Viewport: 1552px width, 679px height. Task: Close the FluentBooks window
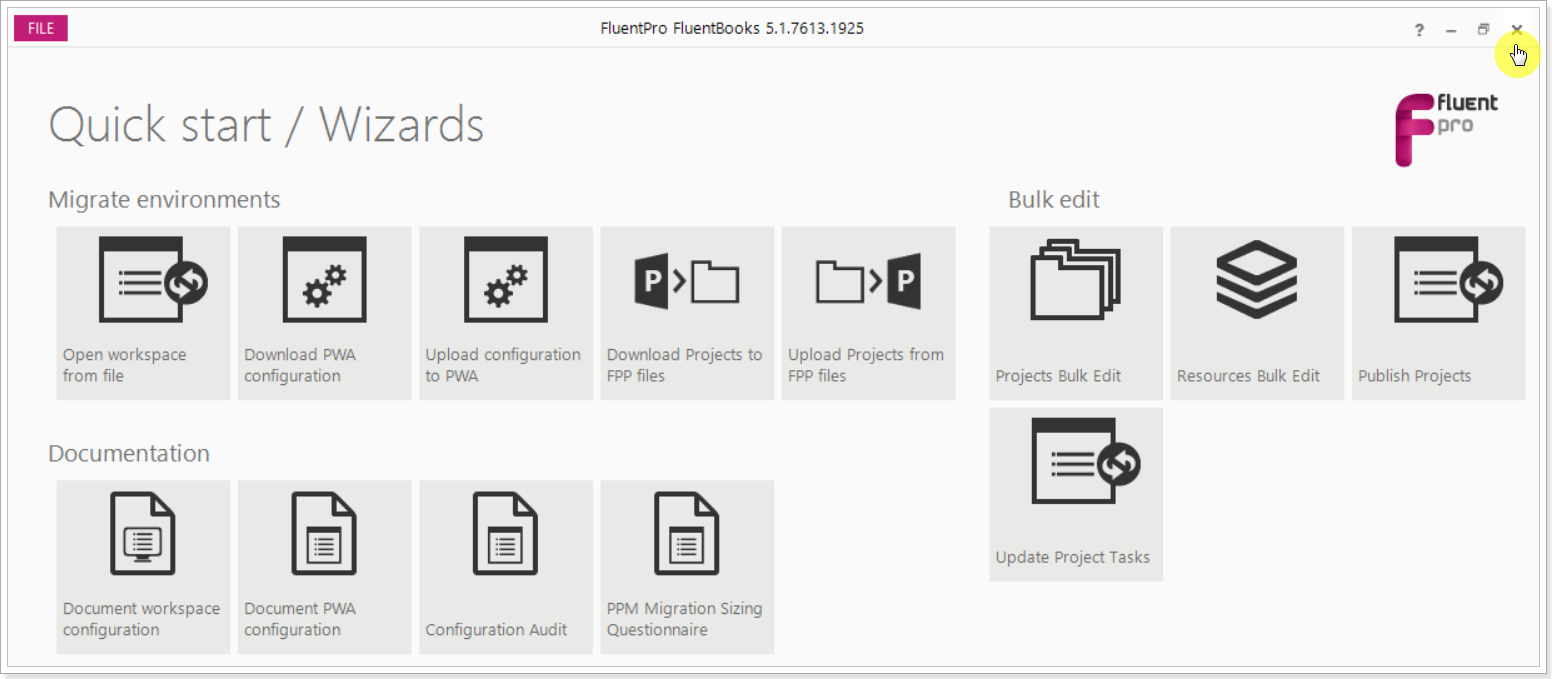(1517, 30)
